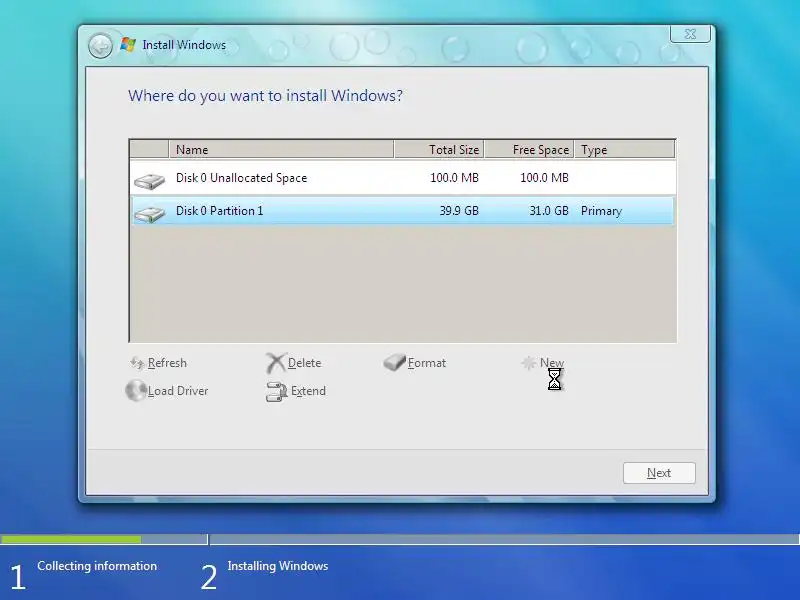Click the New starburst icon
The height and width of the screenshot is (600, 800).
(x=529, y=363)
